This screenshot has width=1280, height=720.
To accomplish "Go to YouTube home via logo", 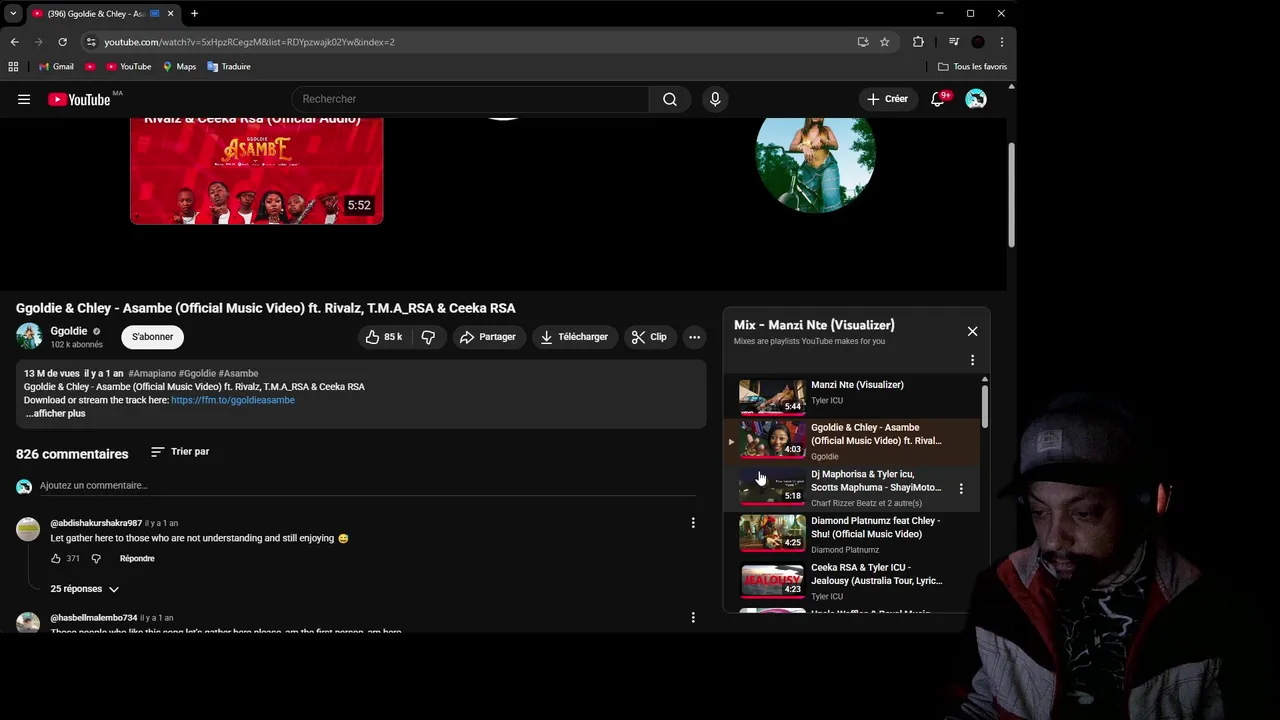I will (x=79, y=99).
